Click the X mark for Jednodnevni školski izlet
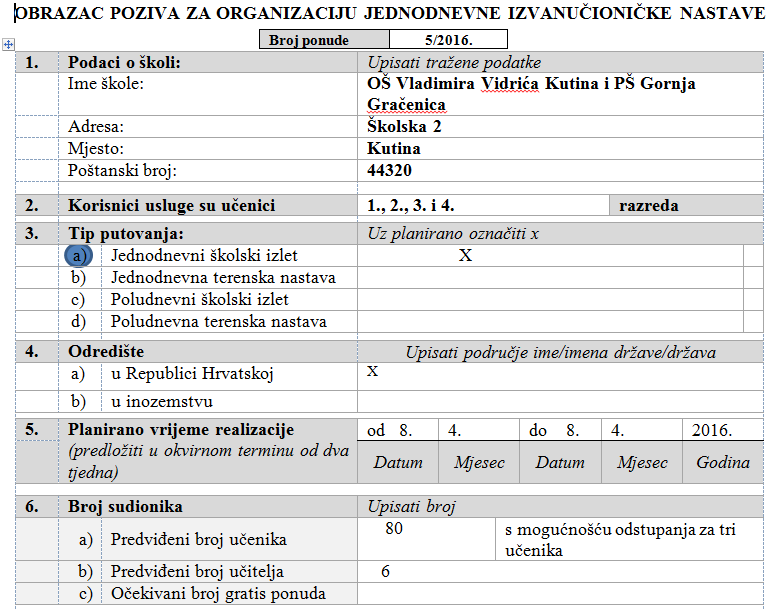 (465, 255)
